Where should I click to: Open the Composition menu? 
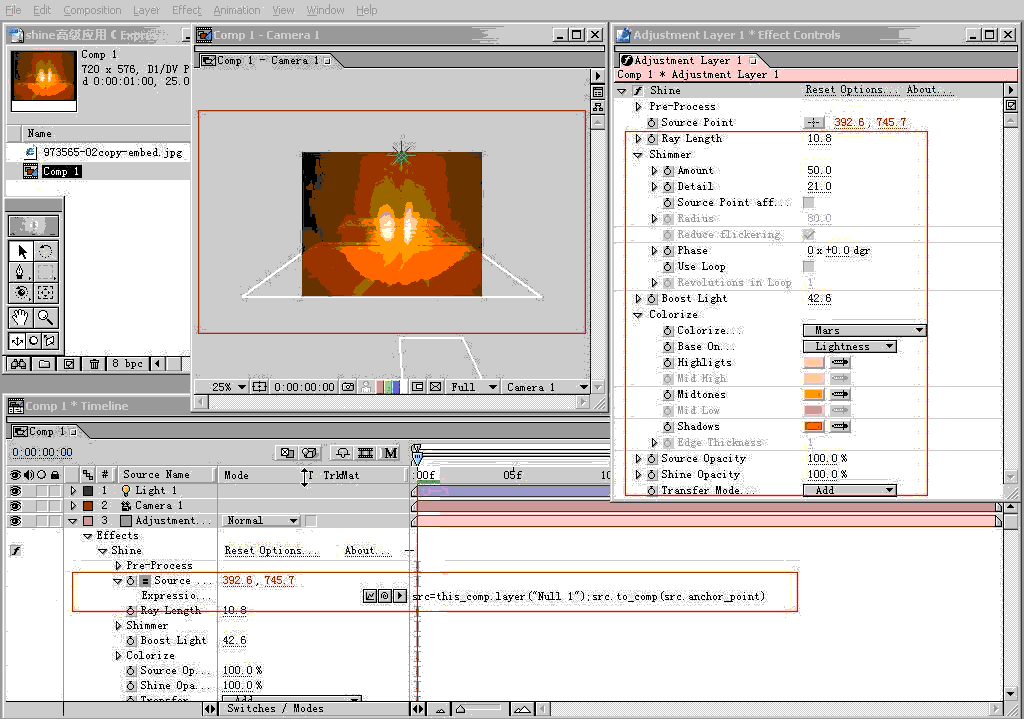tap(92, 10)
